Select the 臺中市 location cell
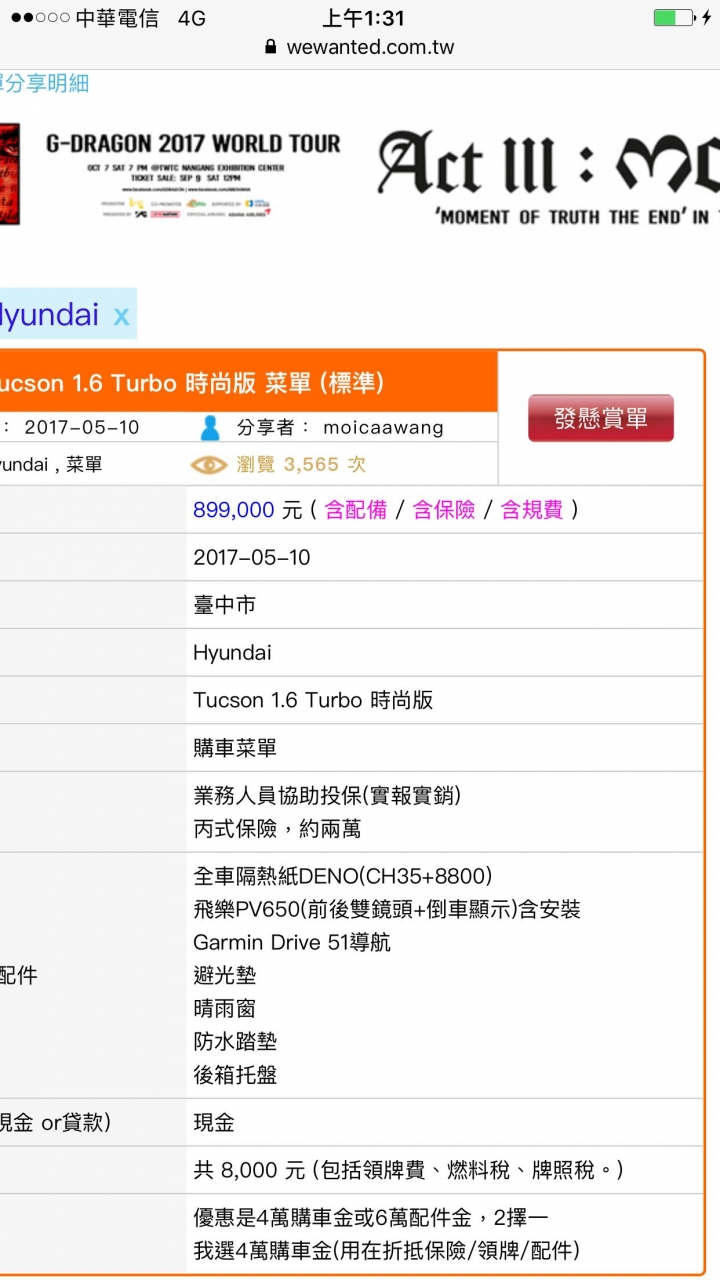Image resolution: width=720 pixels, height=1280 pixels. 445,605
